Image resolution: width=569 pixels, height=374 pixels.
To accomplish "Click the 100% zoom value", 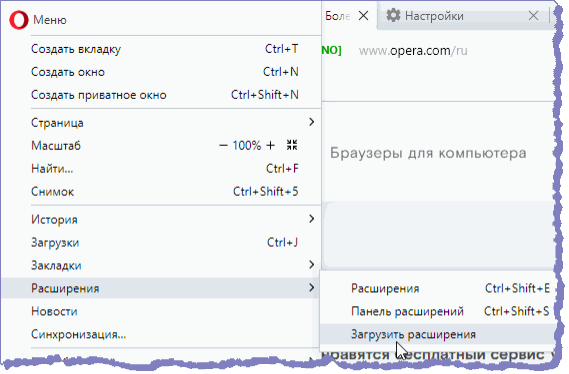I will [x=247, y=146].
